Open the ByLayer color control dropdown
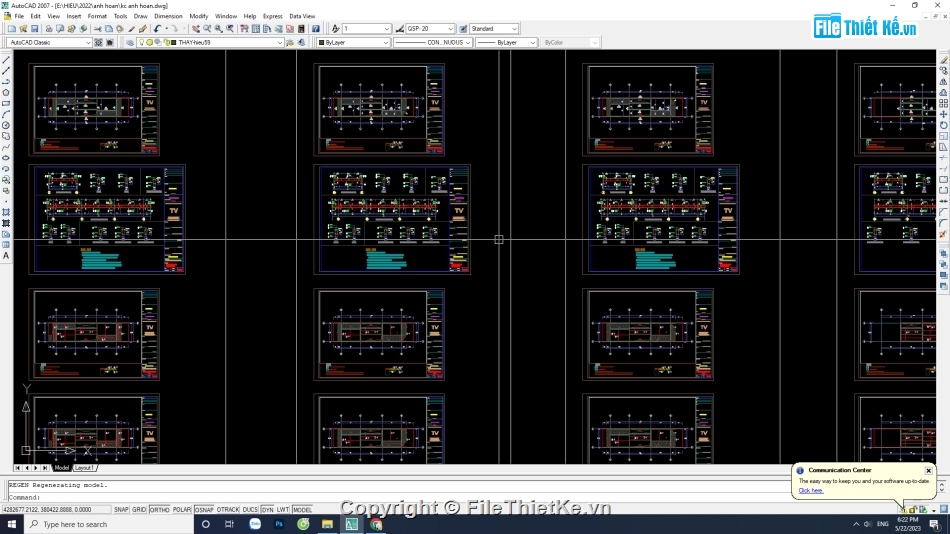950x534 pixels. (353, 42)
